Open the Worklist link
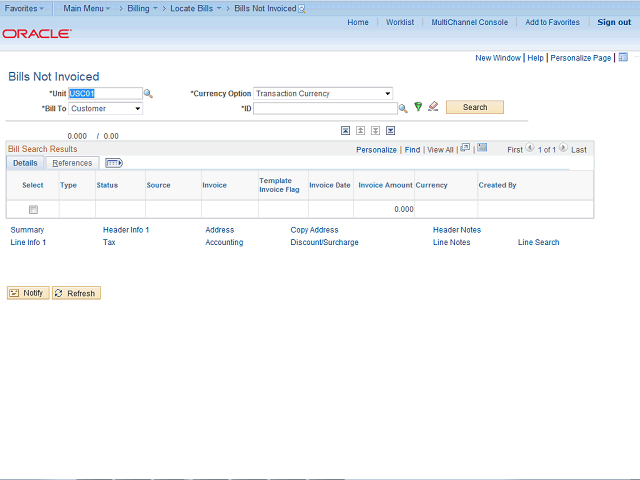The width and height of the screenshot is (640, 480). pyautogui.click(x=400, y=22)
